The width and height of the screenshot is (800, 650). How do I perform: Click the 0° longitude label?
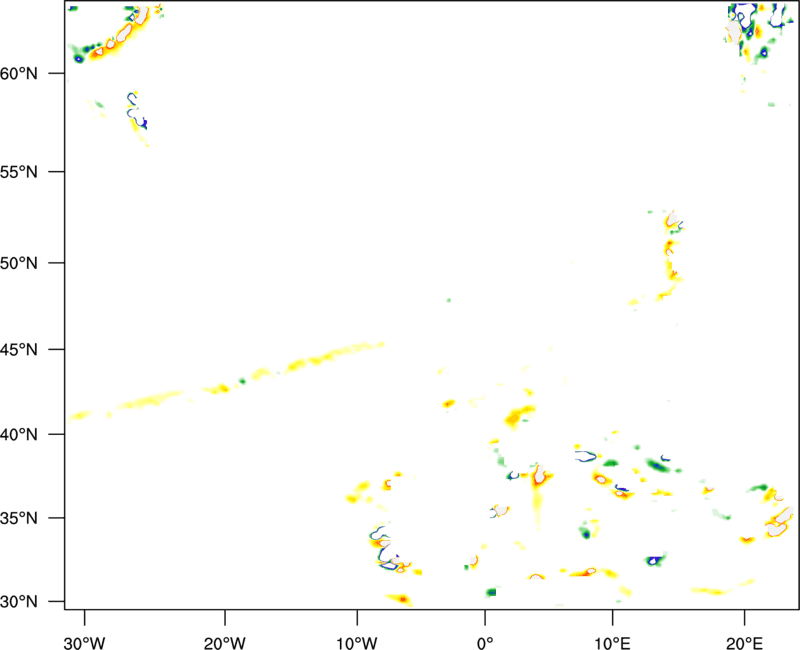tap(485, 643)
